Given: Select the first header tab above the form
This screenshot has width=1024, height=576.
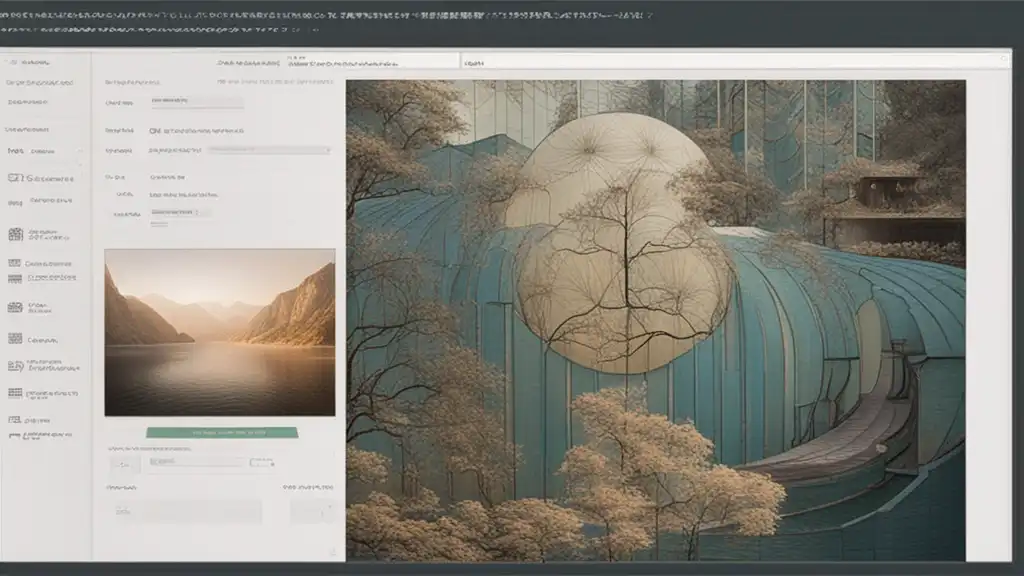Looking at the screenshot, I should 248,63.
